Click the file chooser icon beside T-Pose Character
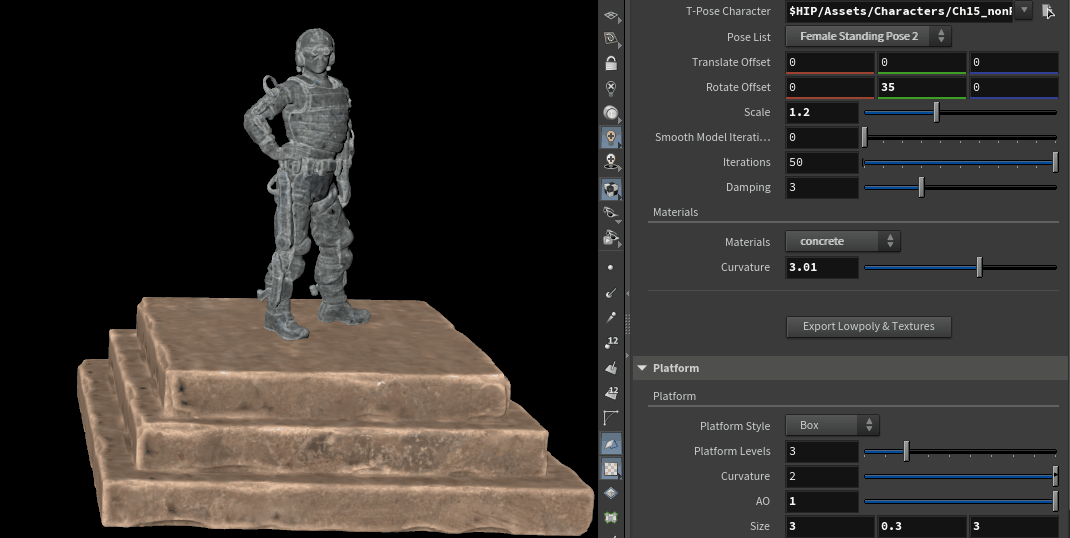1070x538 pixels. tap(1048, 11)
